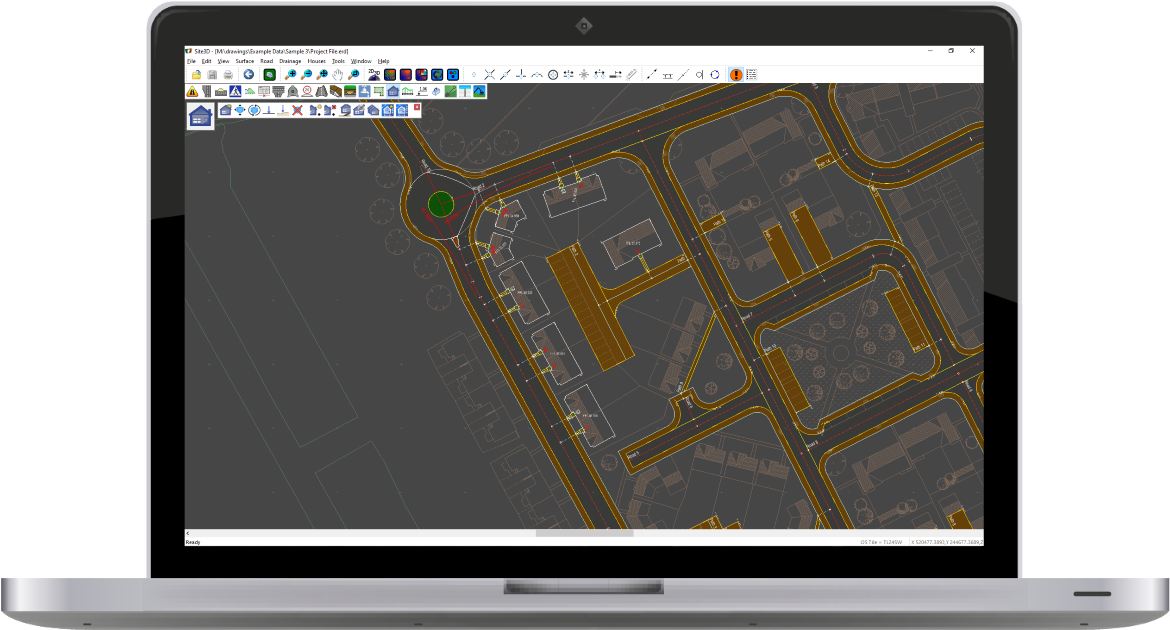Open the Edit menu
The height and width of the screenshot is (630, 1170).
[x=207, y=61]
